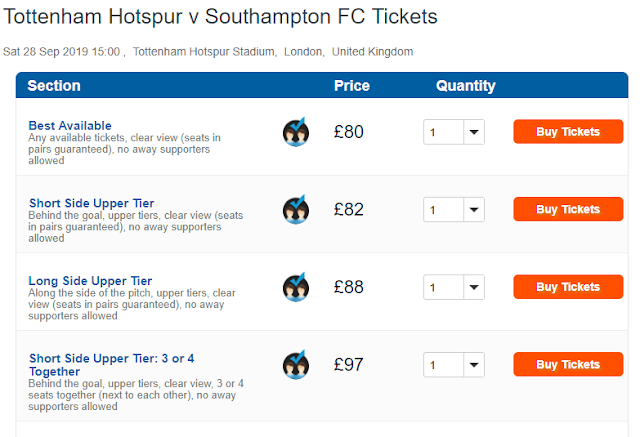640x437 pixels.
Task: Buy Tickets for Long Side Upper Tier £88
Action: 567,287
